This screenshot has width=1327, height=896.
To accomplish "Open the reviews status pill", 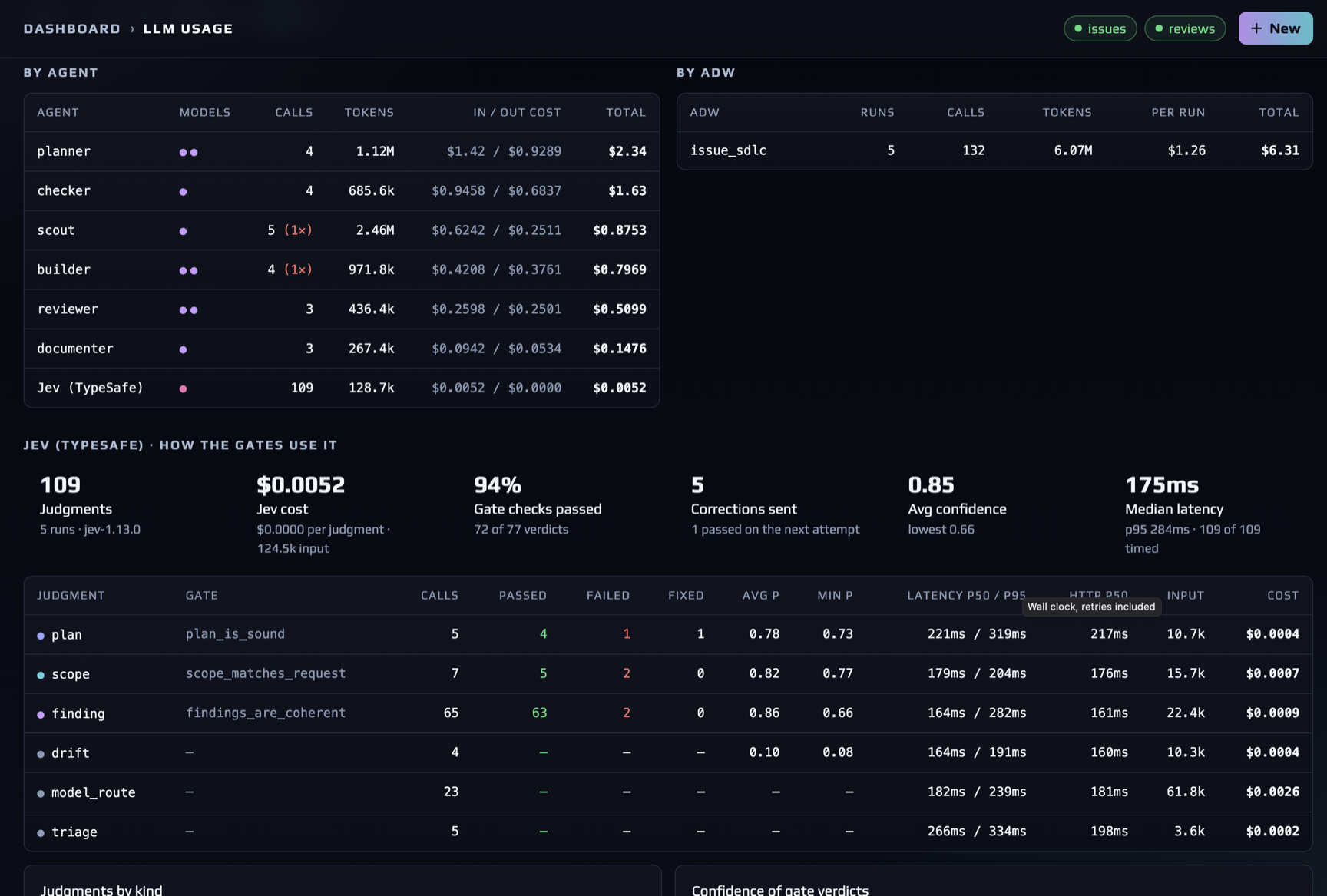I will [x=1185, y=28].
